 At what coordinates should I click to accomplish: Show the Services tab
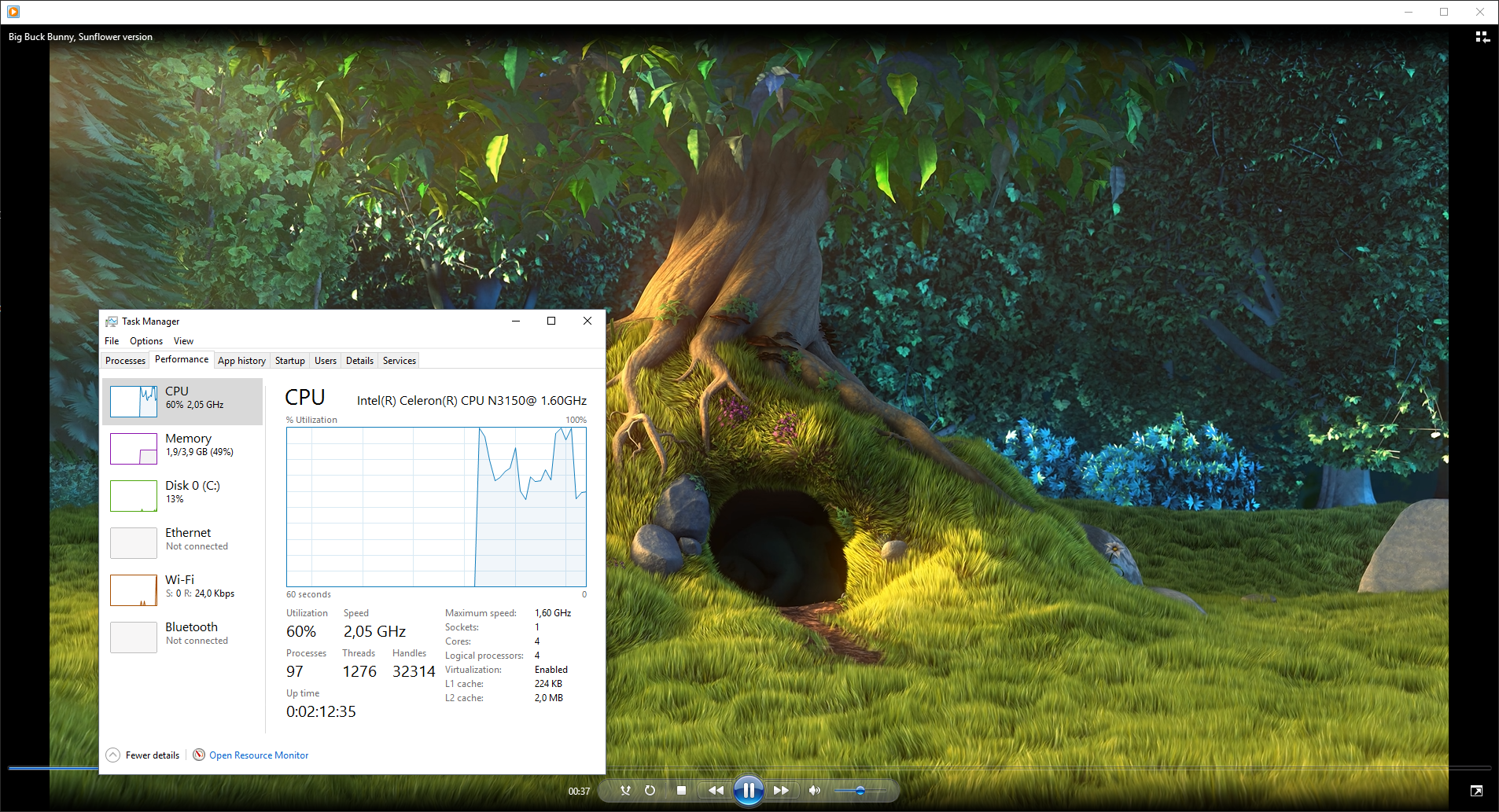click(x=400, y=361)
